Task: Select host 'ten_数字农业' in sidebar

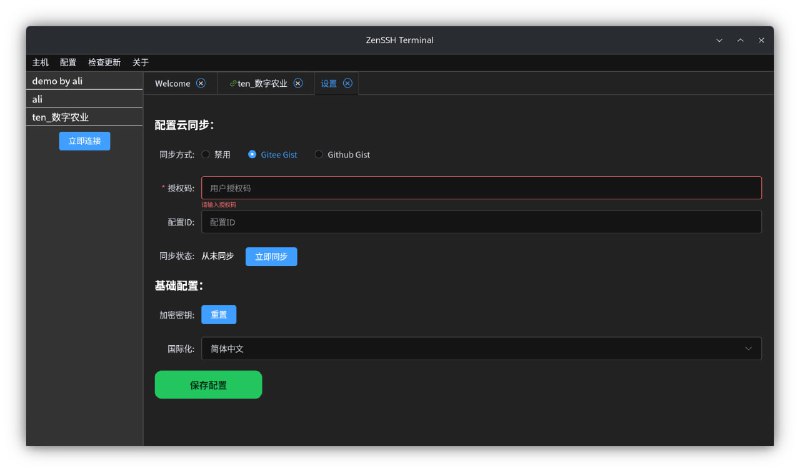Action: click(x=84, y=117)
